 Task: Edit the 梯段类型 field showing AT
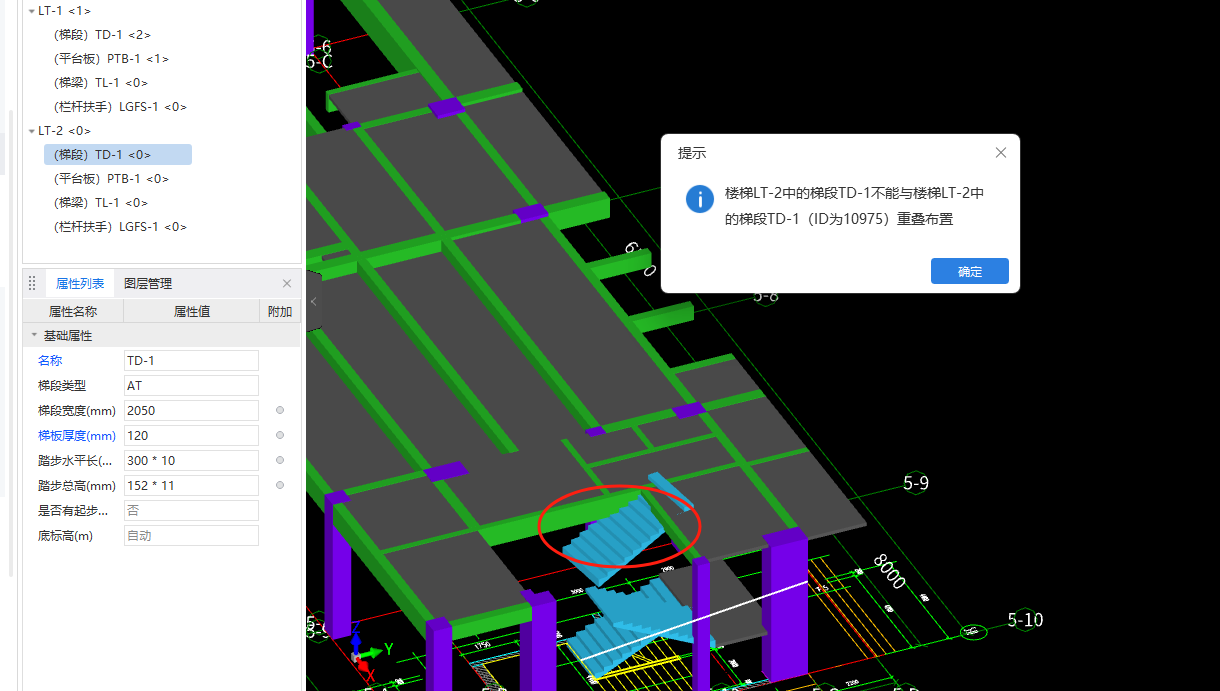191,385
